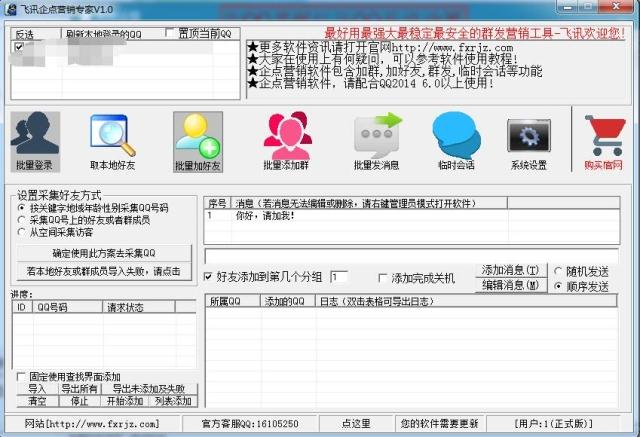Image resolution: width=640 pixels, height=437 pixels.
Task: Click the 开始添加 button
Action: coord(125,401)
